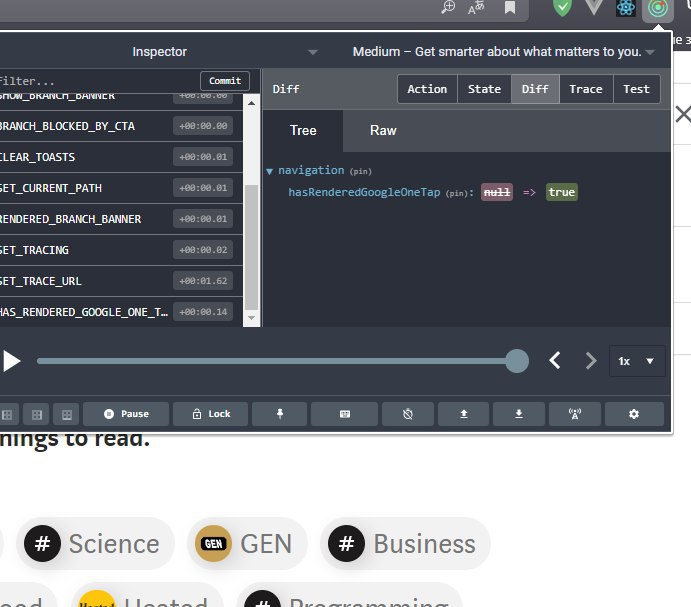Open the Vue DevTools extension icon
Viewport: 691px width, 607px height.
pyautogui.click(x=594, y=7)
